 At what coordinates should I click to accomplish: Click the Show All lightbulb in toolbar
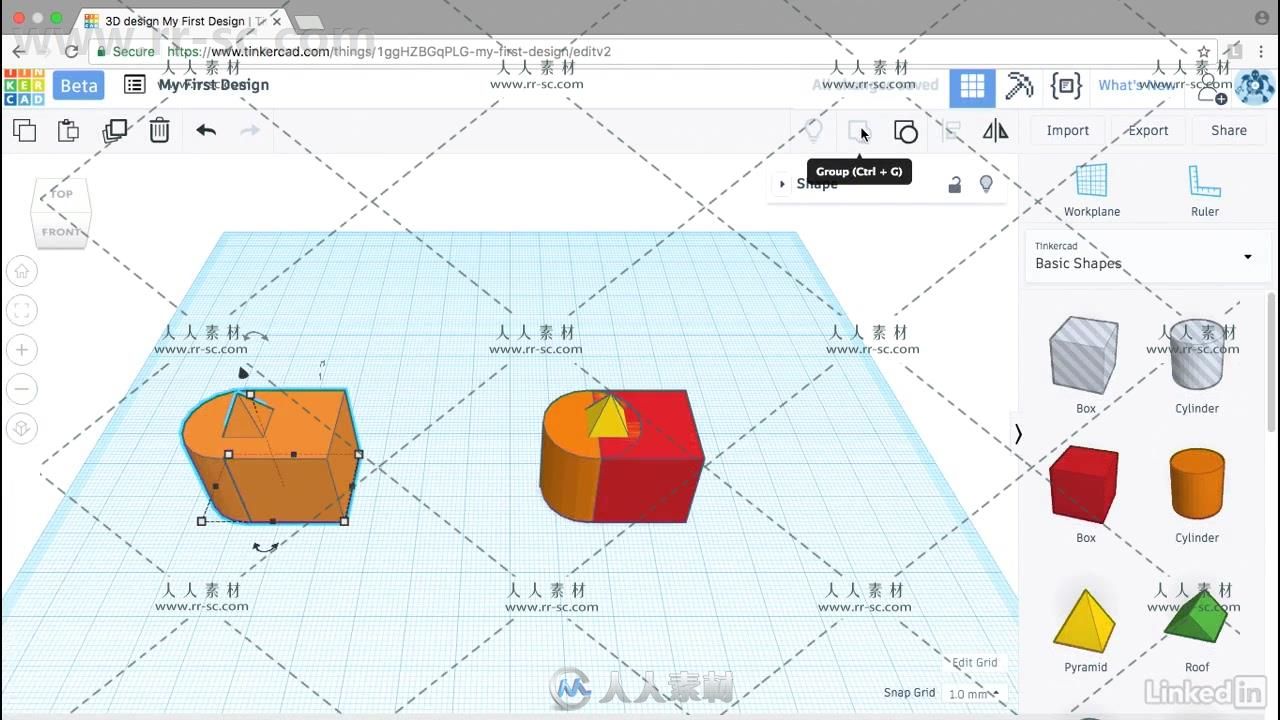(814, 130)
